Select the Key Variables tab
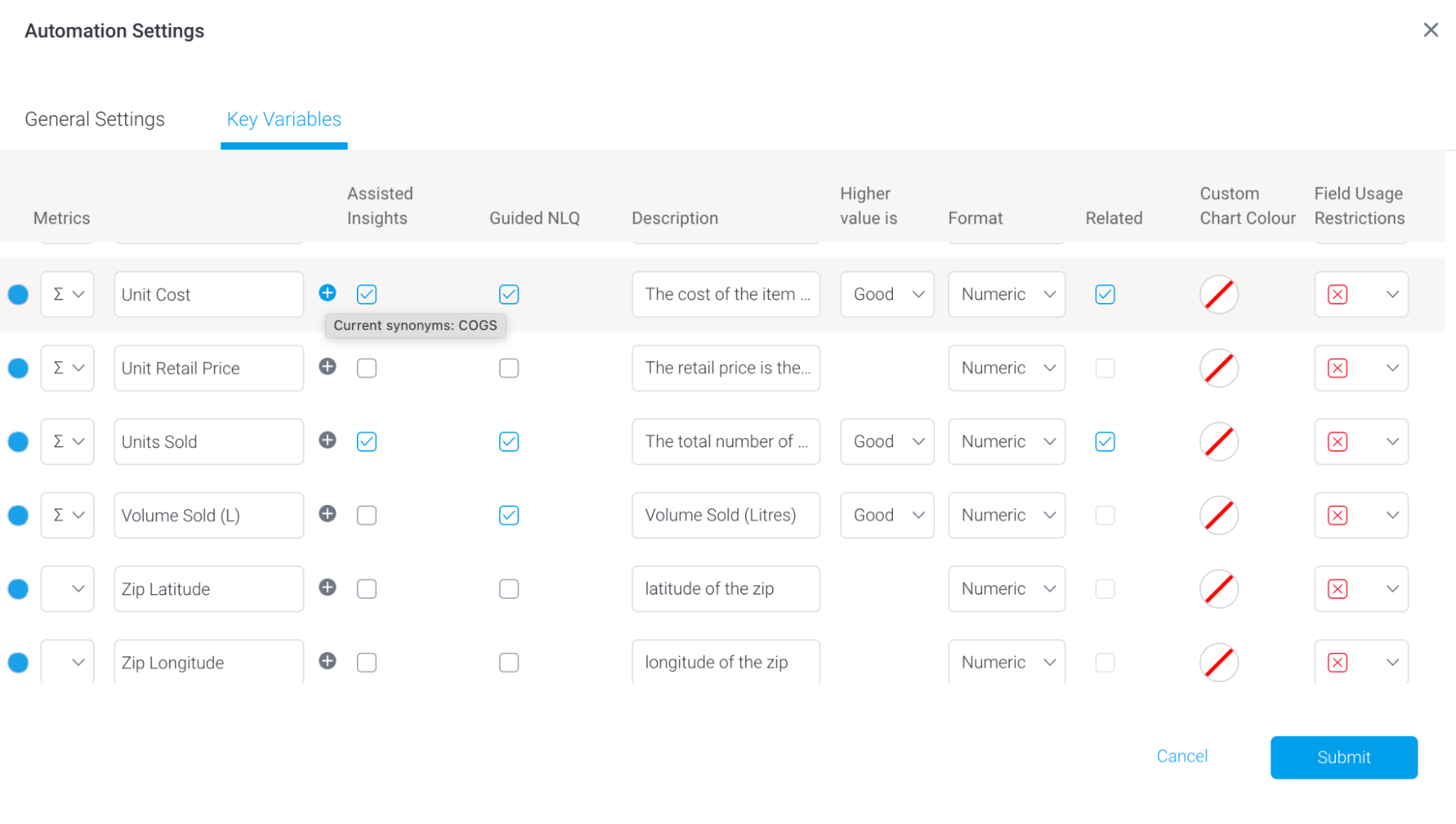Screen dimensions: 1456x824 [284, 119]
